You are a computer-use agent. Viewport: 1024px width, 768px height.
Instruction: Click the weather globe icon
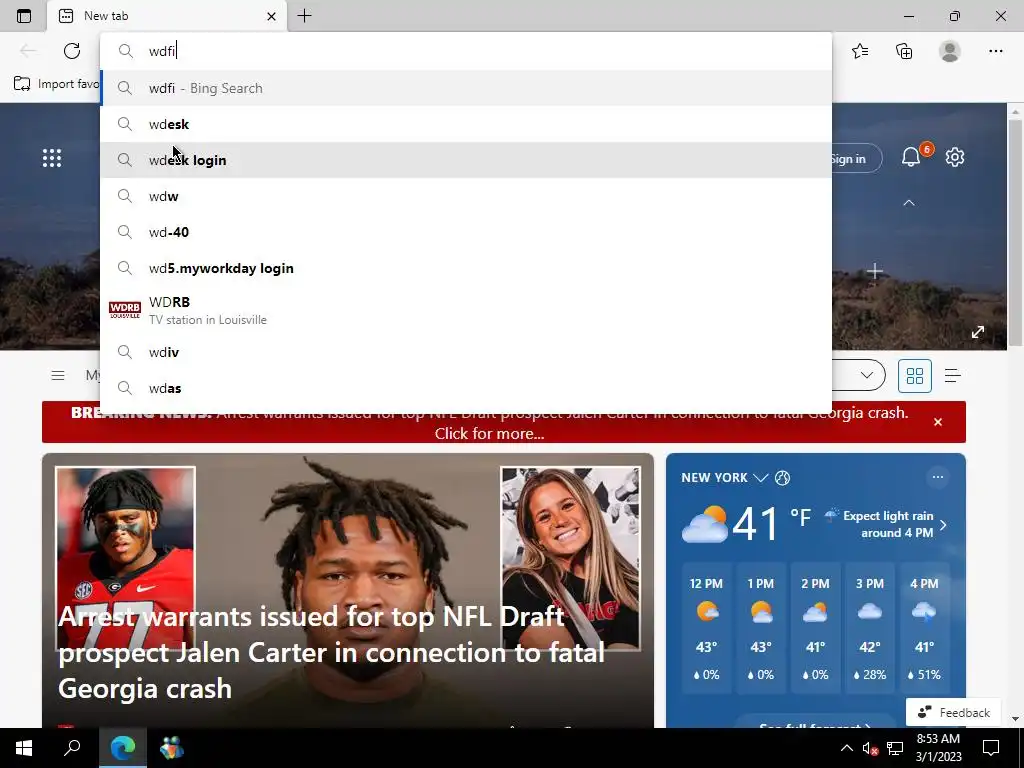coord(782,478)
